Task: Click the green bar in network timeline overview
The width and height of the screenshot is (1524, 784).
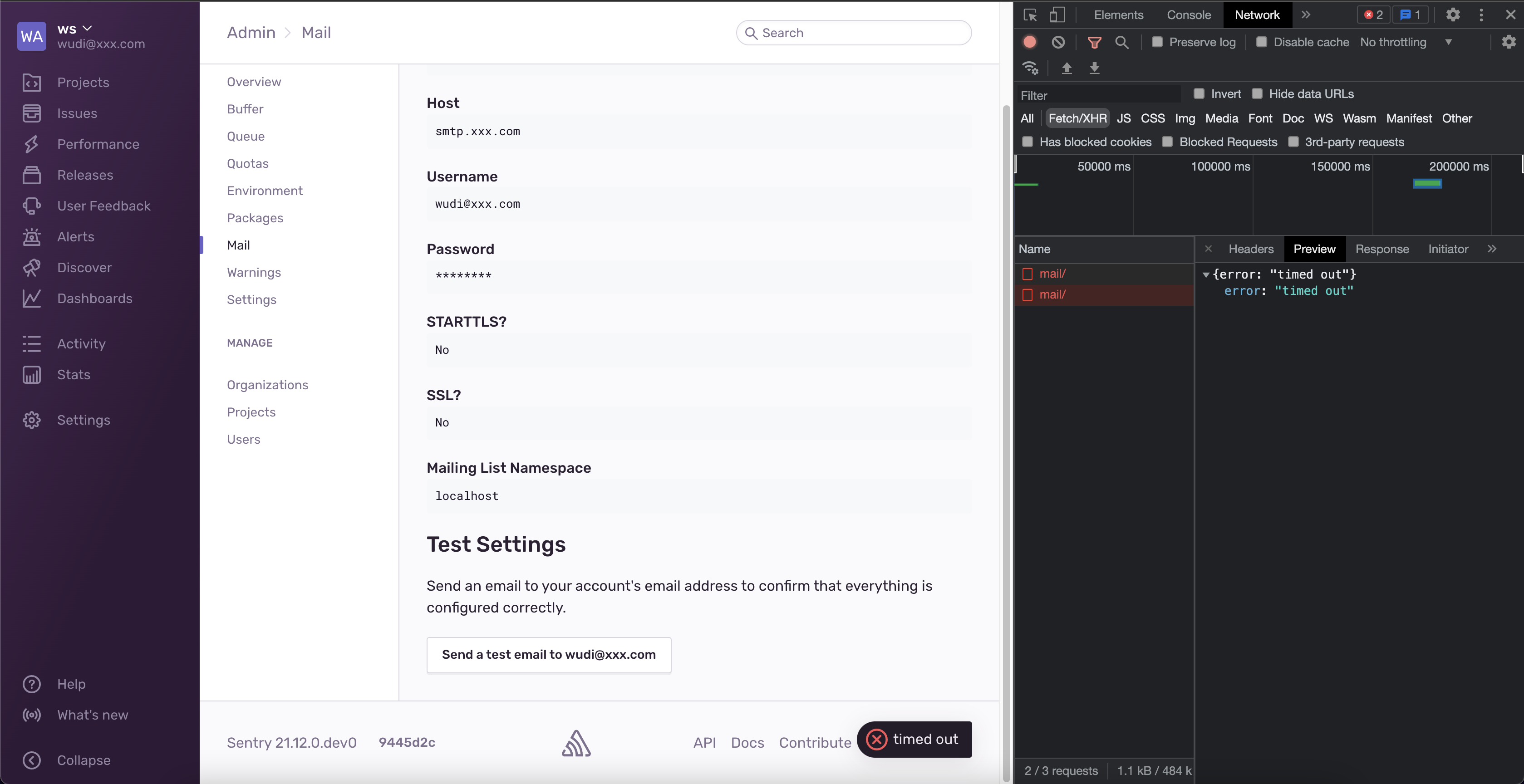Action: point(1427,184)
